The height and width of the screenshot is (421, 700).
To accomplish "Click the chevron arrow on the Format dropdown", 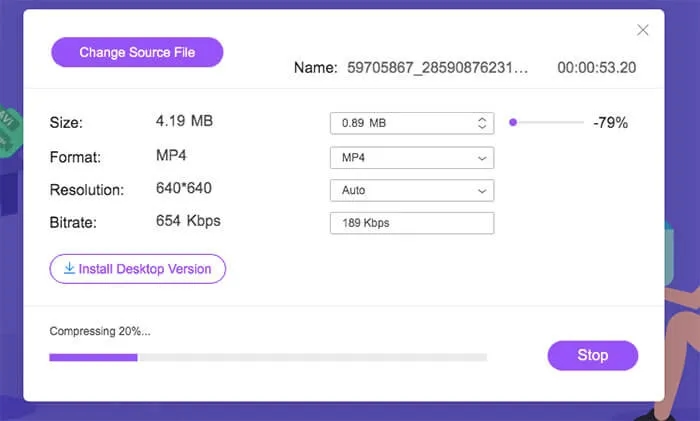I will coord(482,158).
